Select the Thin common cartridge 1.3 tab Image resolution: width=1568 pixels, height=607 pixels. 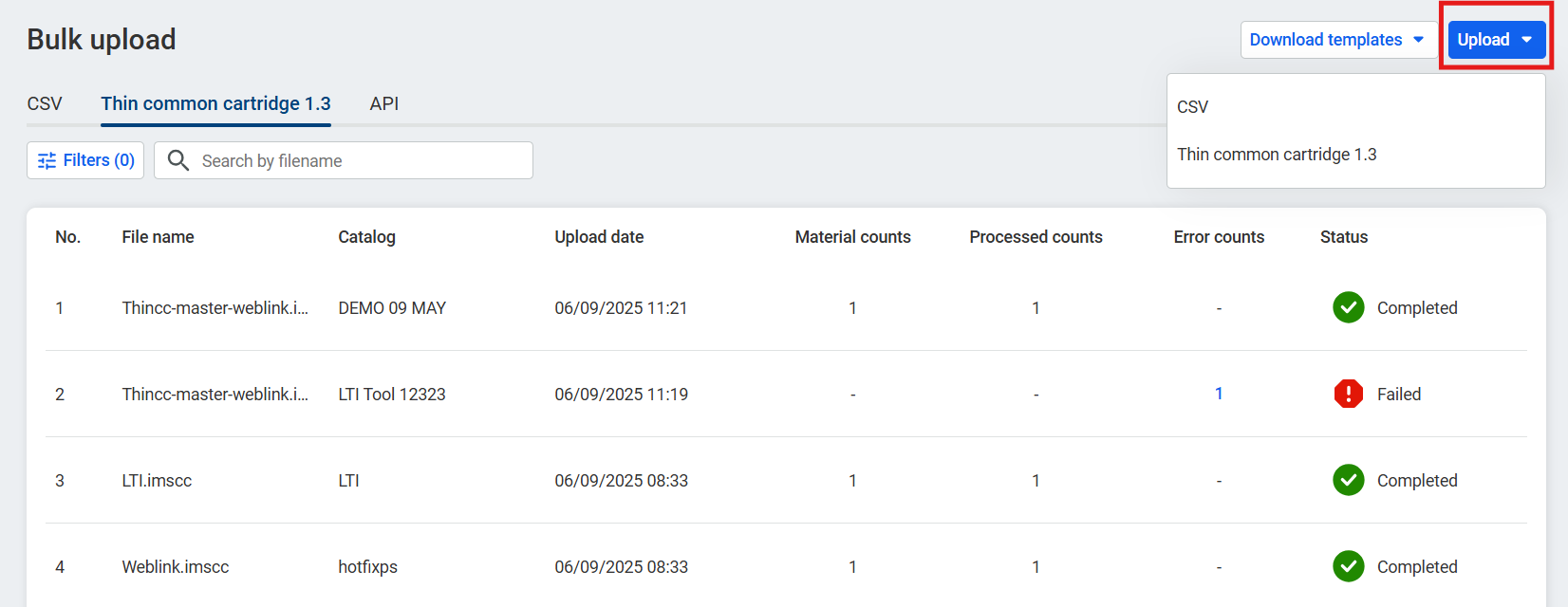pos(215,103)
